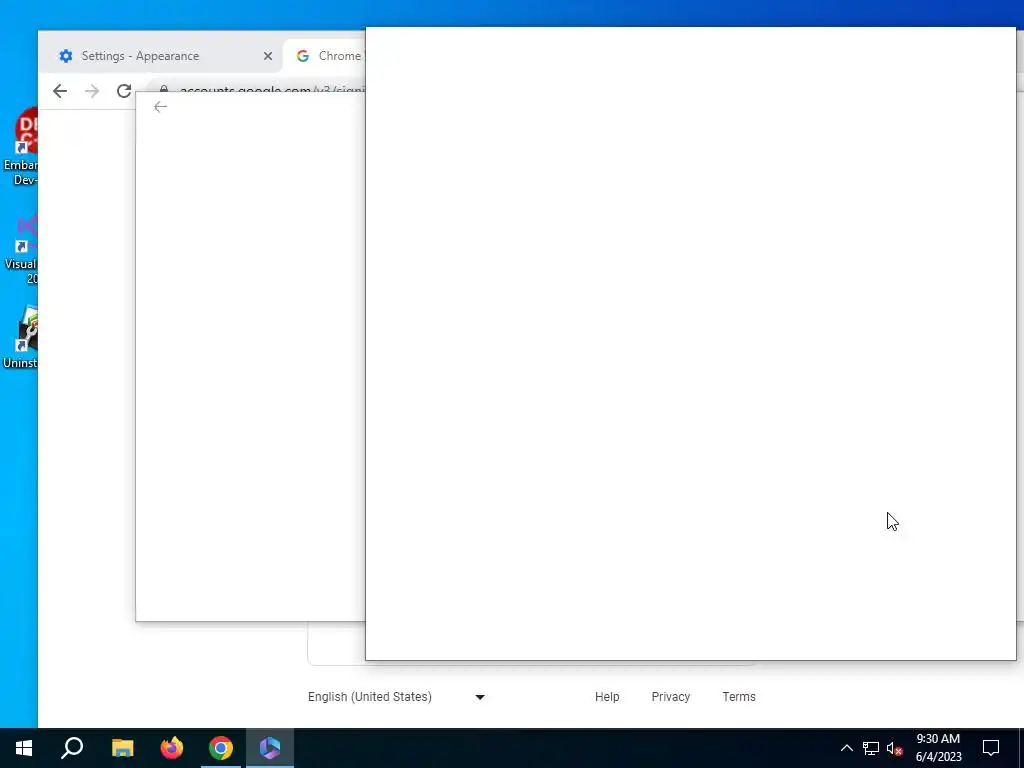Click the lock icon in address bar
Viewport: 1024px width, 768px height.
click(164, 89)
